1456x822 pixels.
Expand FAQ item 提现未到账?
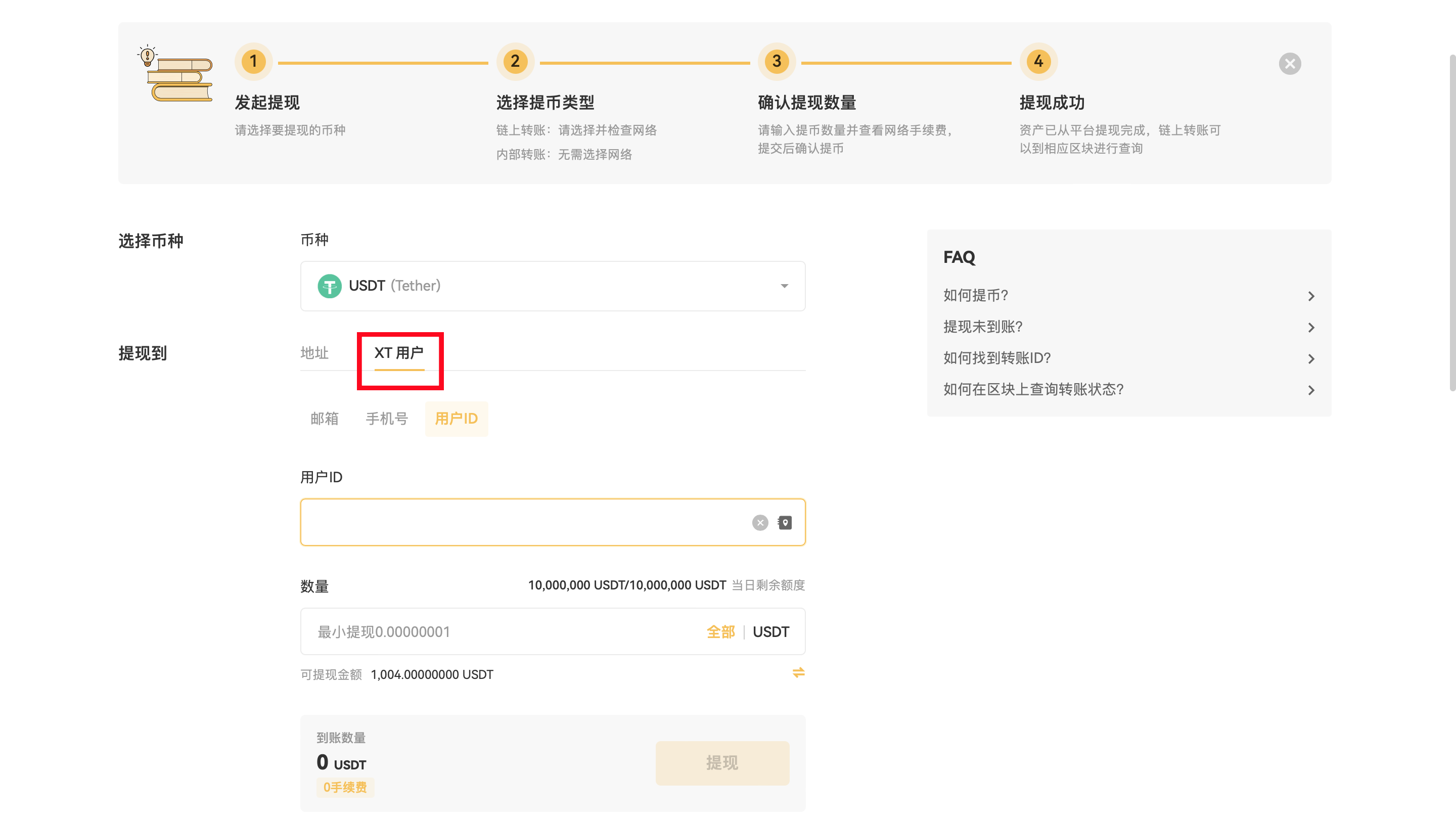click(x=1129, y=327)
